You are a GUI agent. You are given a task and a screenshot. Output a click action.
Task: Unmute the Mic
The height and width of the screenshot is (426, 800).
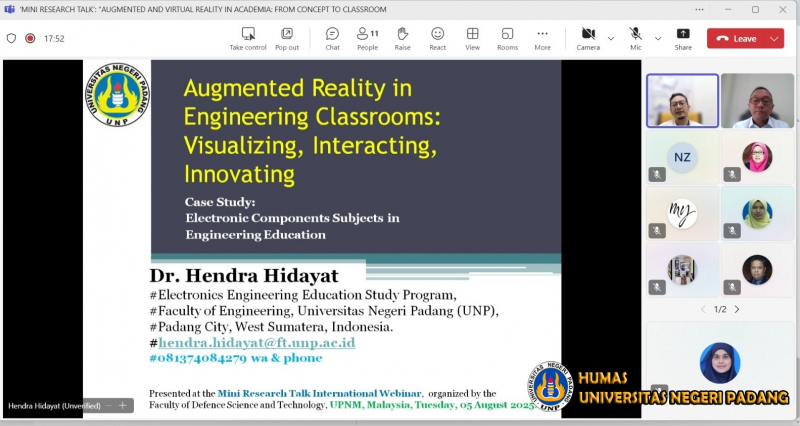click(635, 39)
